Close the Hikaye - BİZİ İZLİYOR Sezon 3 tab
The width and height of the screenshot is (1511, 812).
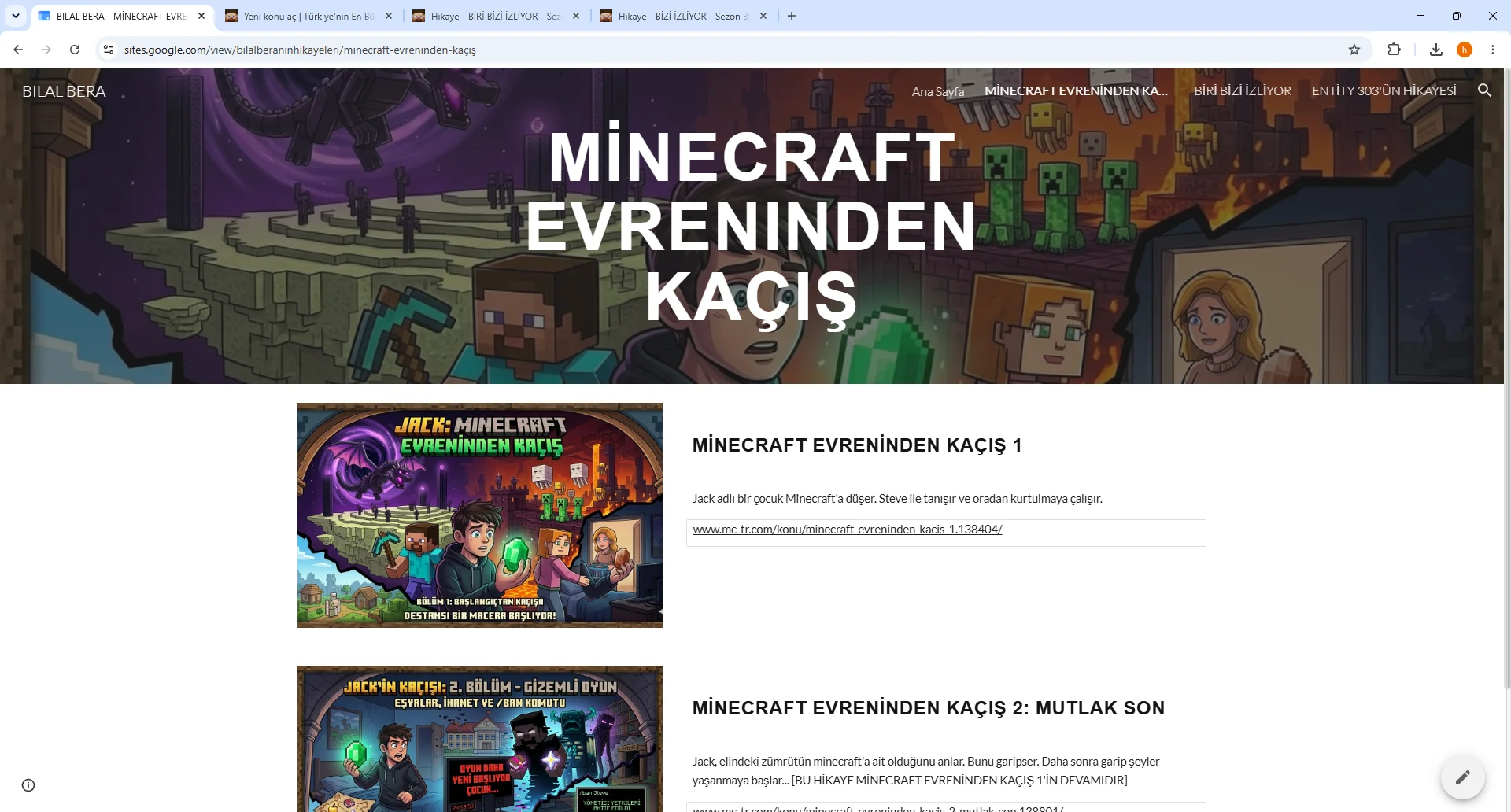pos(763,16)
